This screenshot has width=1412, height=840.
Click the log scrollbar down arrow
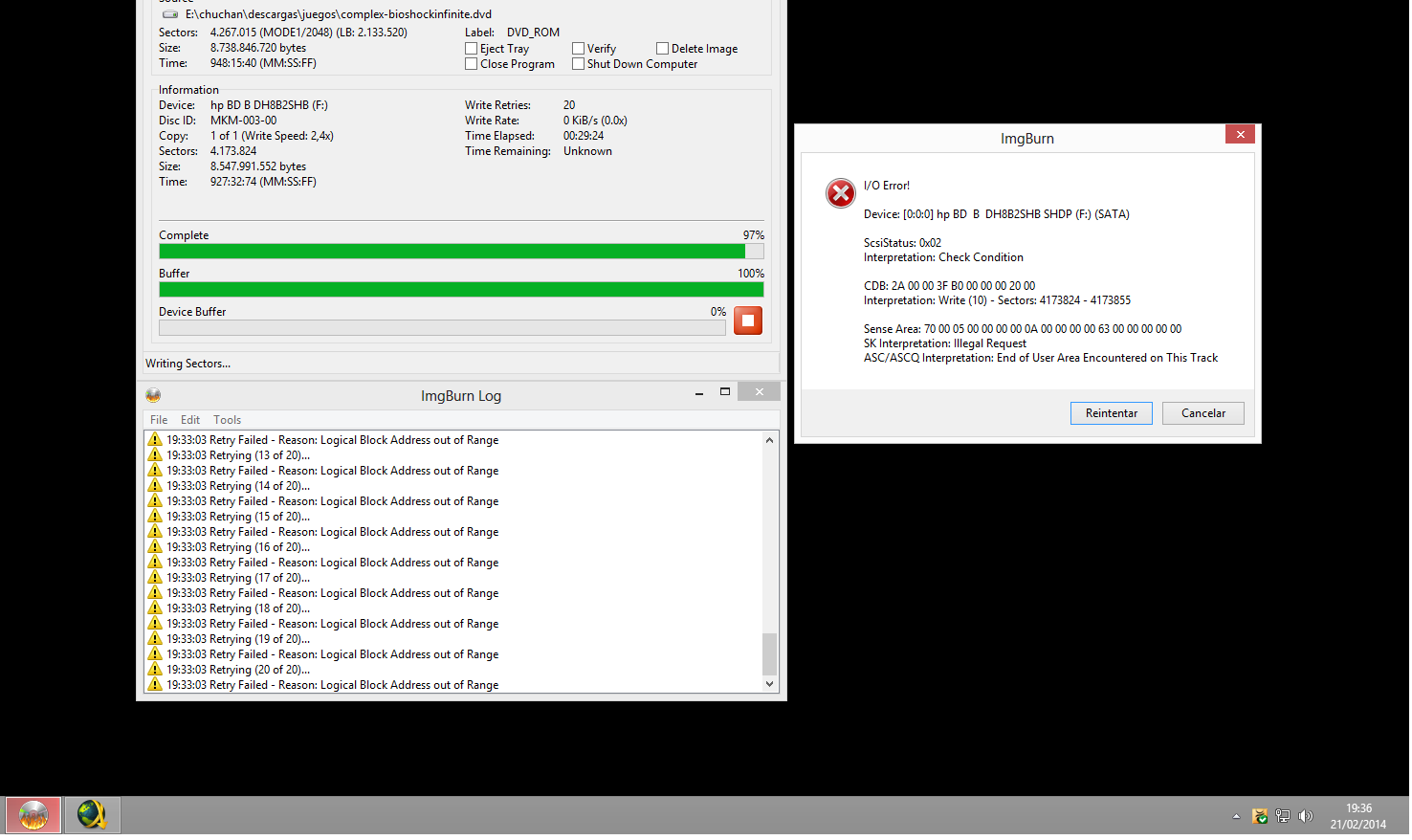pyautogui.click(x=770, y=684)
